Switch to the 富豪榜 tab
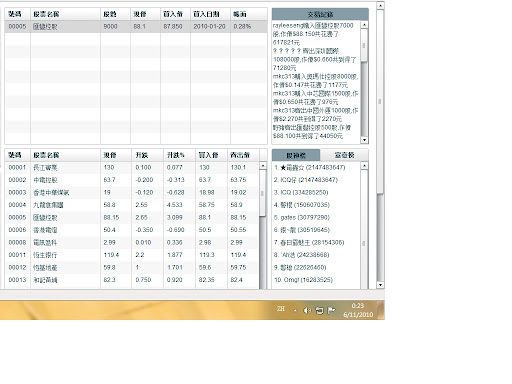Screen dimensions: 512x384 click(x=344, y=155)
